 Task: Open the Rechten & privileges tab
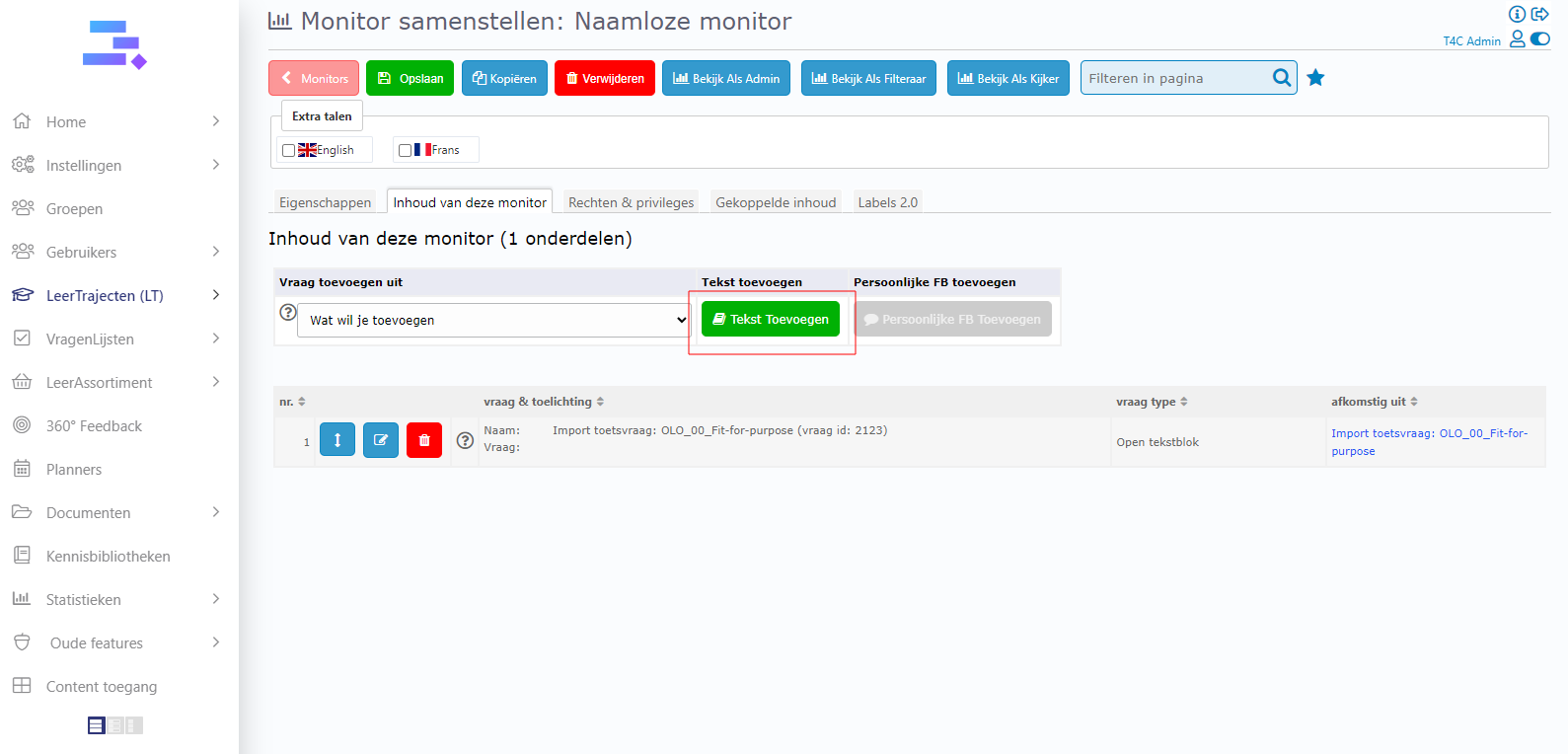click(x=631, y=202)
